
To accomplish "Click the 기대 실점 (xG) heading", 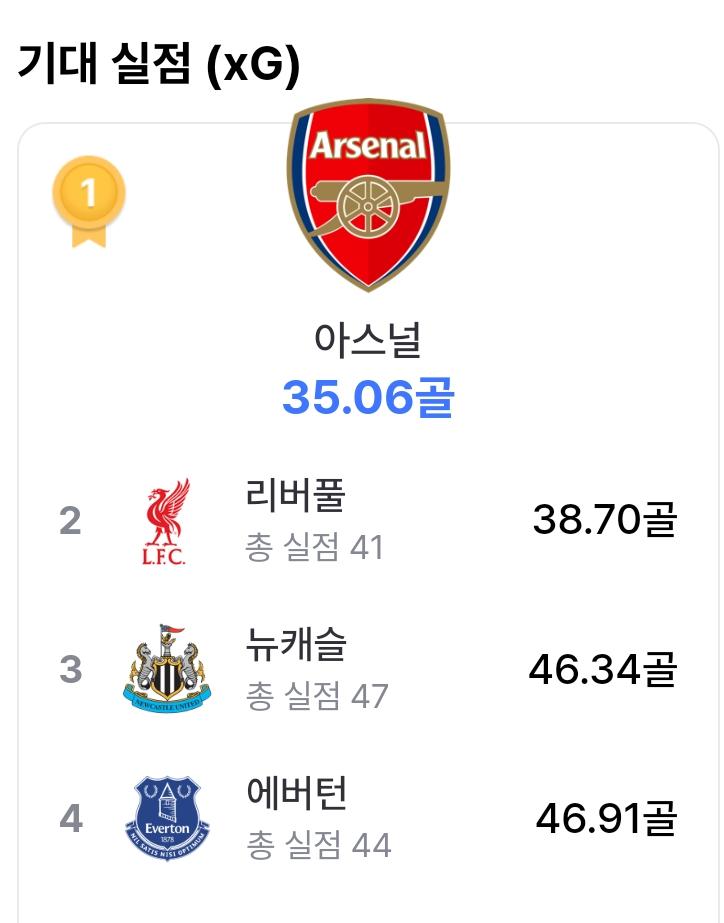I will pos(159,64).
